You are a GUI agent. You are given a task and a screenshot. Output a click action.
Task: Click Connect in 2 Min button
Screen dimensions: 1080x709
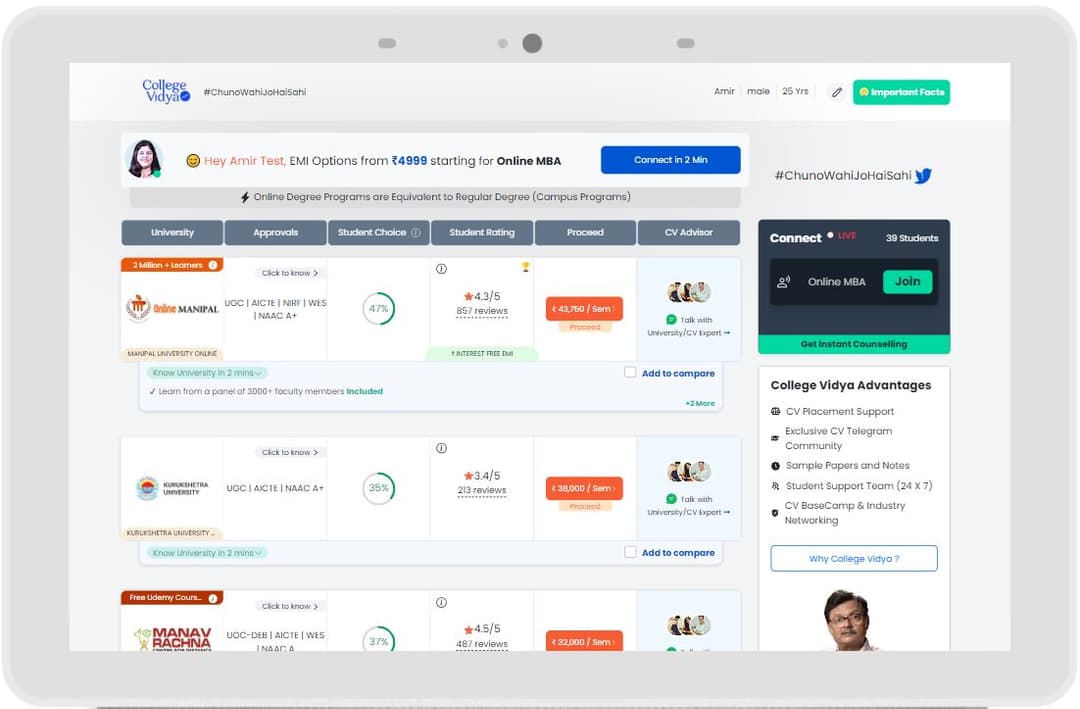tap(670, 160)
